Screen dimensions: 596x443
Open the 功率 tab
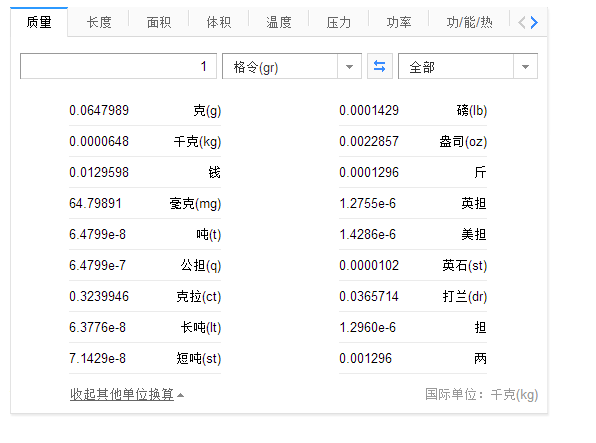(x=399, y=22)
